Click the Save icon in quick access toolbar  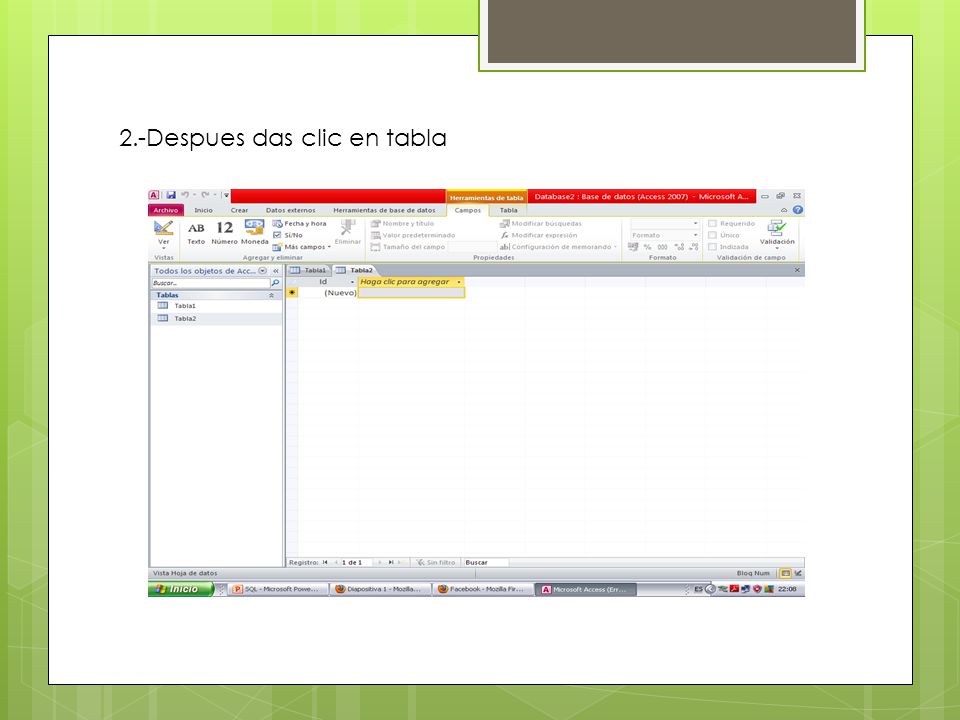171,195
